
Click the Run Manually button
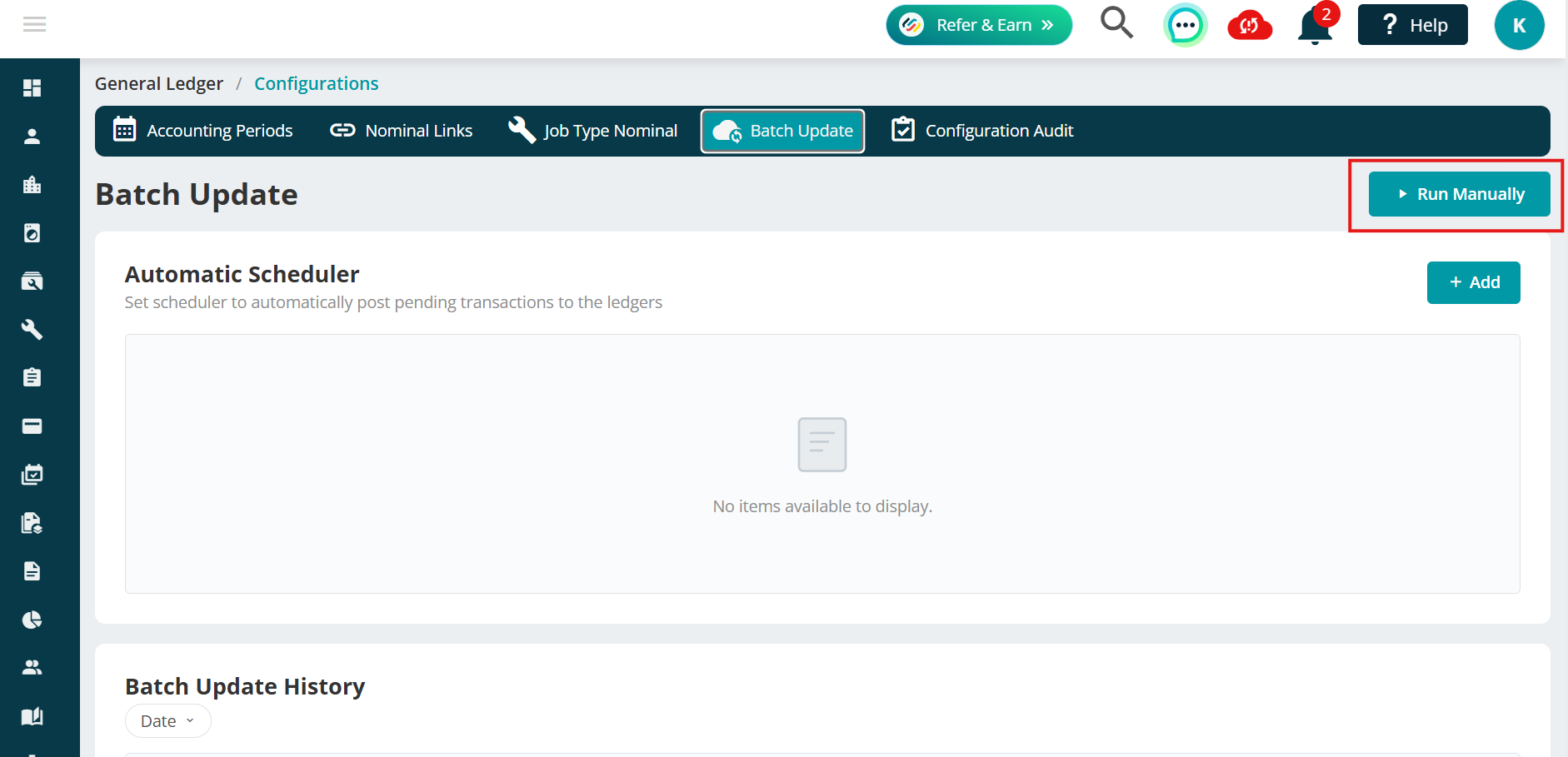coord(1459,194)
